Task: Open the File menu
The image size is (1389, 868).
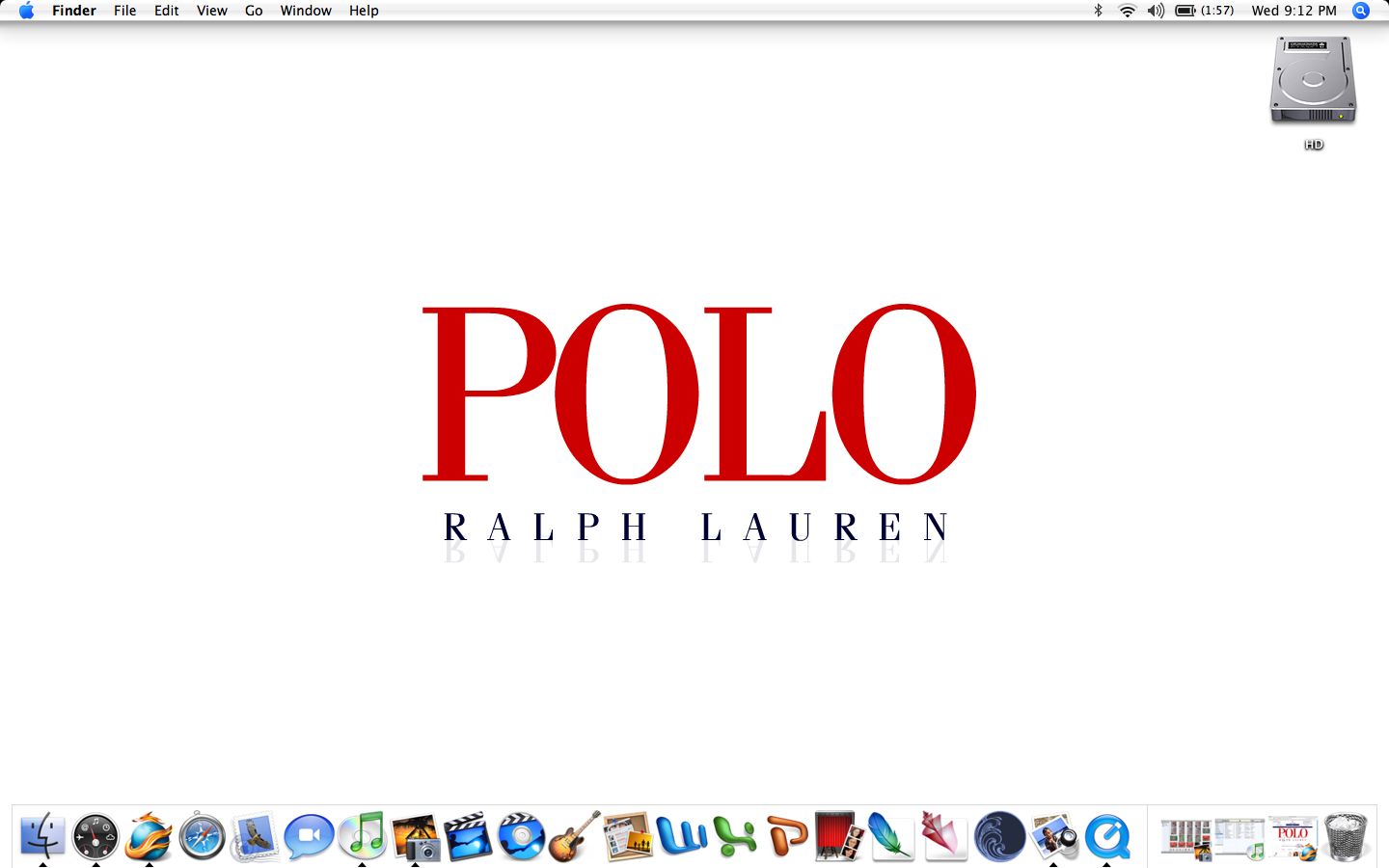Action: pyautogui.click(x=124, y=11)
